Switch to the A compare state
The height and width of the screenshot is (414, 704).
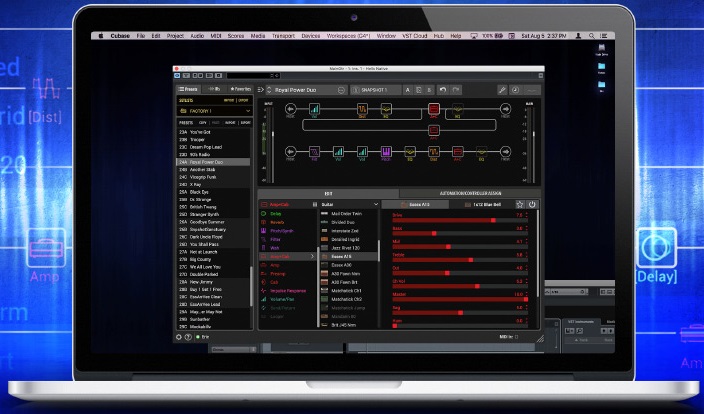408,90
